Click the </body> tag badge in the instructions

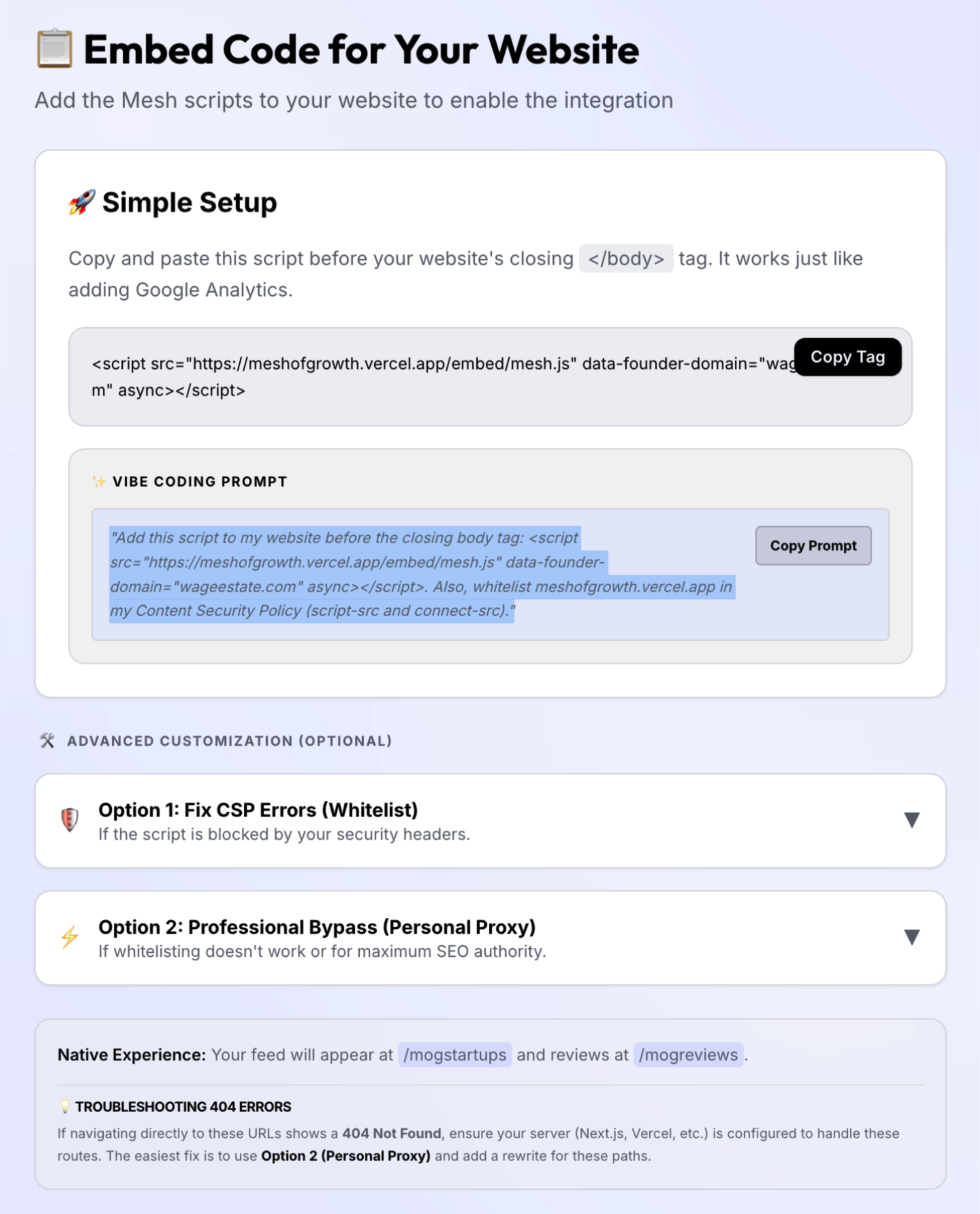627,258
